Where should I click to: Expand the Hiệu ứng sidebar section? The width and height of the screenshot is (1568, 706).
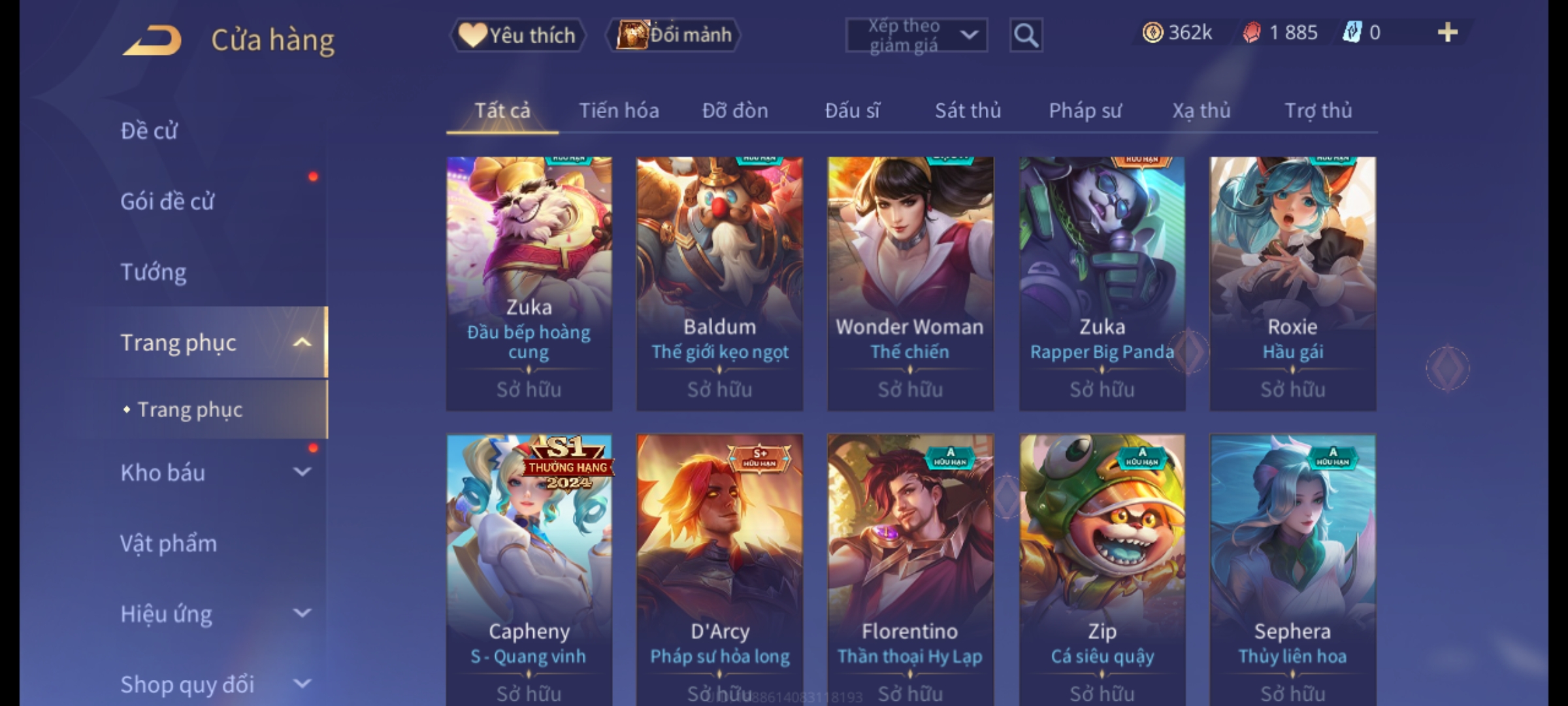(x=302, y=613)
